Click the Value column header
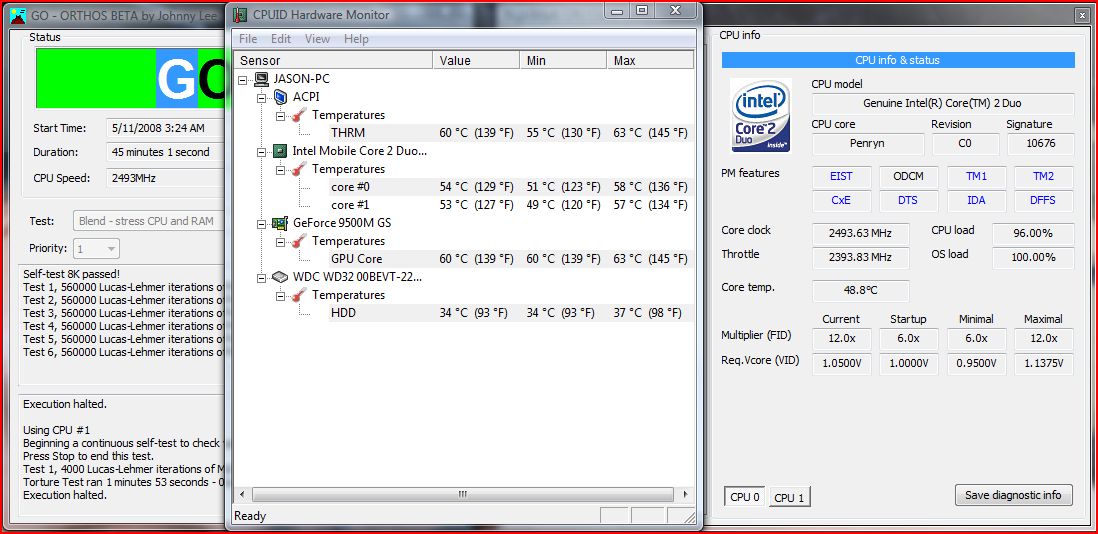Image resolution: width=1098 pixels, height=534 pixels. tap(476, 61)
